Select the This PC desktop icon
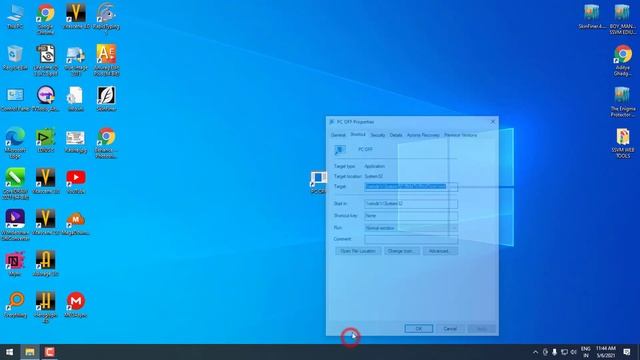The height and width of the screenshot is (360, 640). [x=16, y=16]
